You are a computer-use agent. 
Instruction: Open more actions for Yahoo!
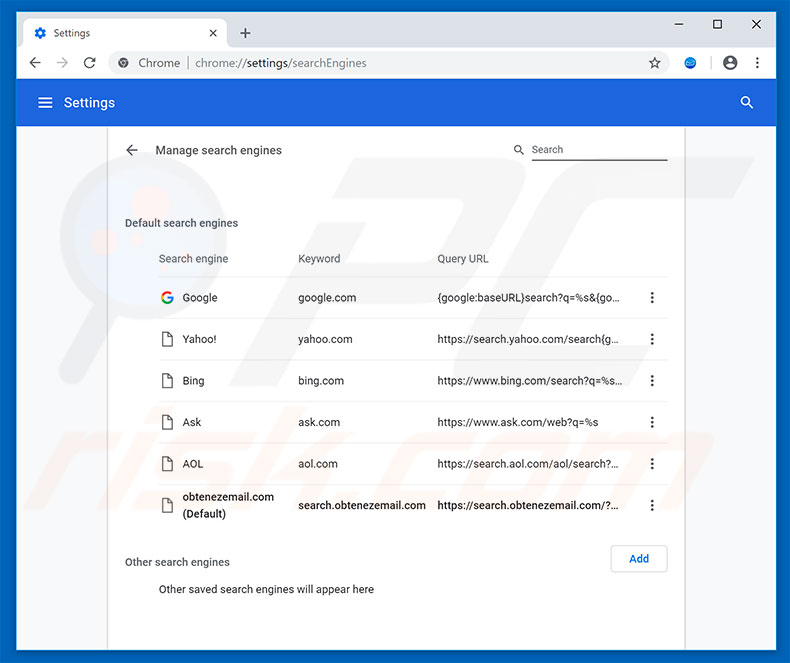pyautogui.click(x=652, y=339)
